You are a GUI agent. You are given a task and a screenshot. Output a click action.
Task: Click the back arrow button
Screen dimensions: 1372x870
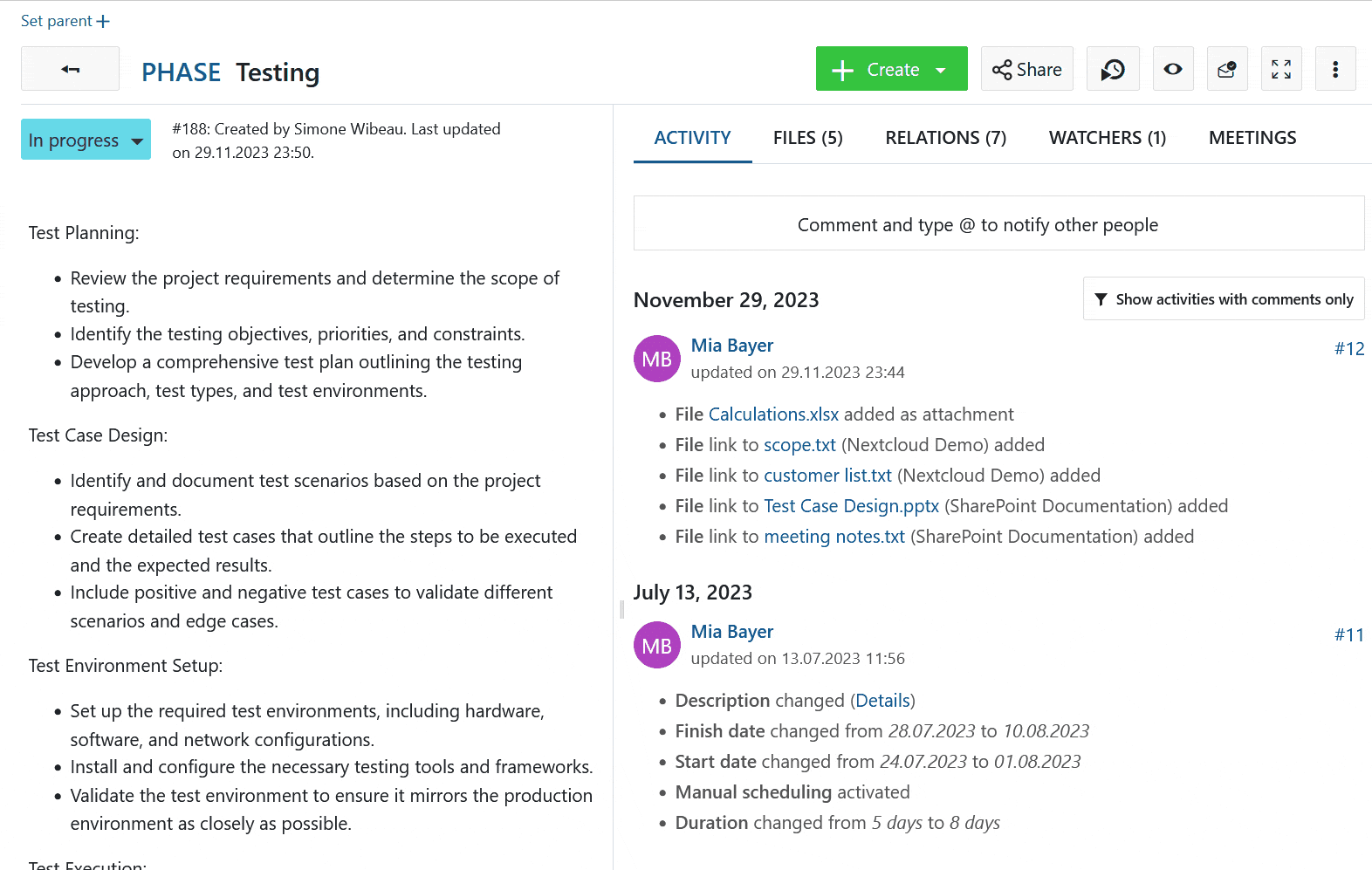click(x=70, y=69)
